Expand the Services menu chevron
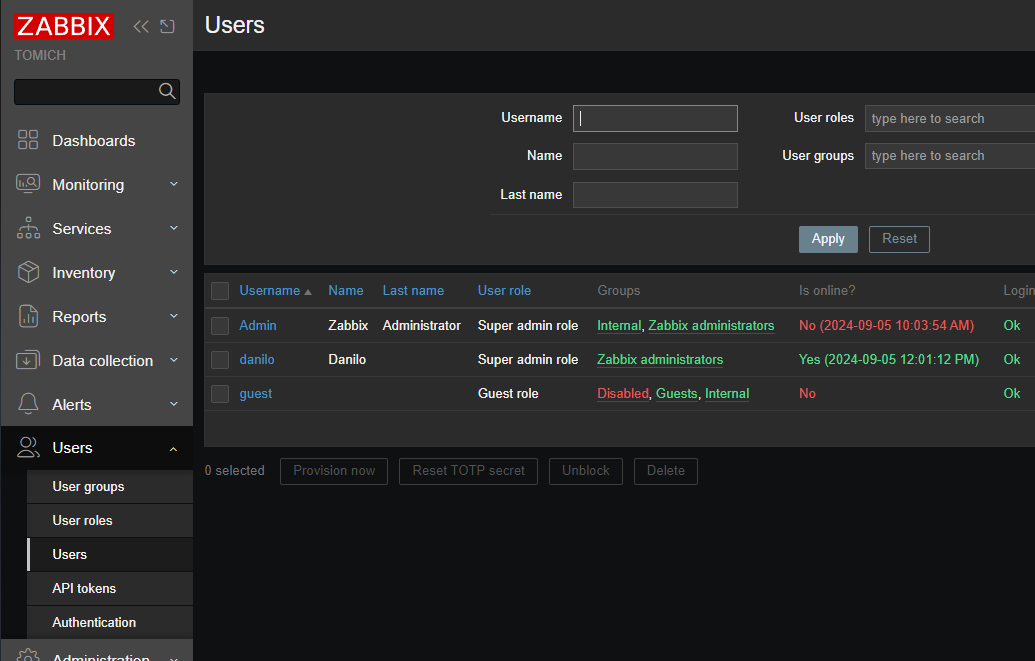The image size is (1035, 661). (x=174, y=228)
